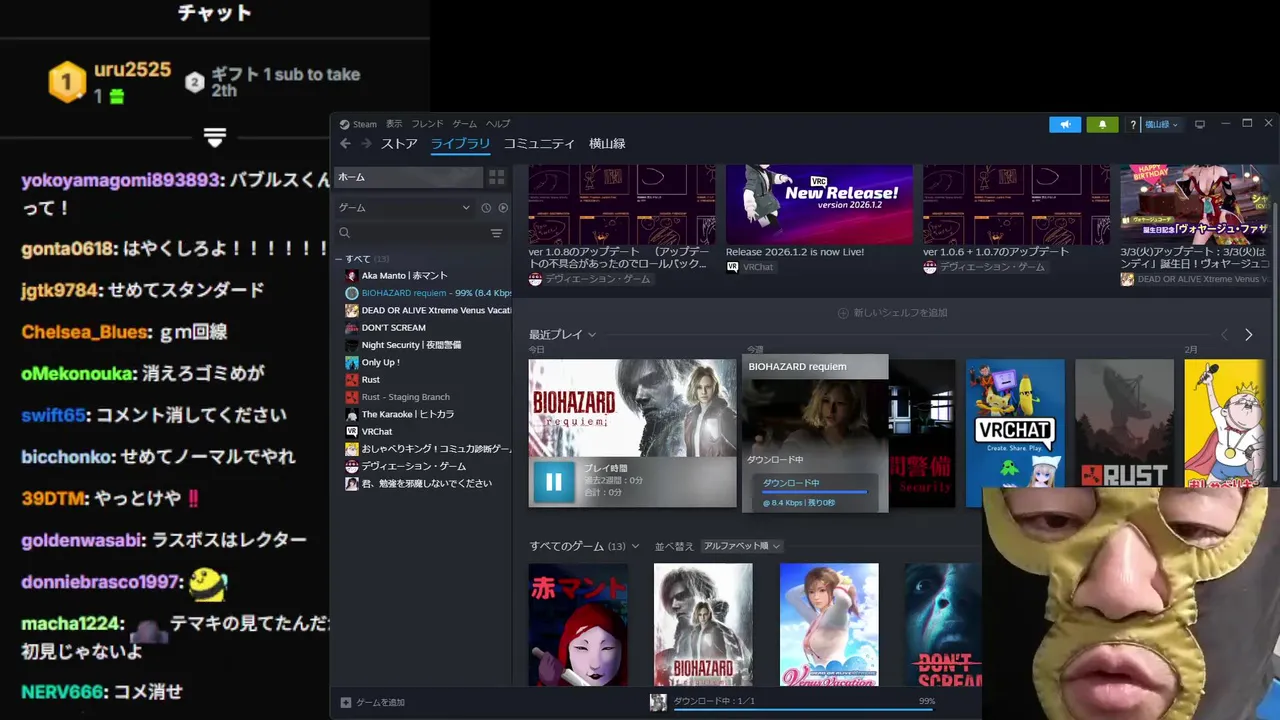Open the RUST tile in recent games
Image resolution: width=1280 pixels, height=720 pixels.
tap(1124, 424)
